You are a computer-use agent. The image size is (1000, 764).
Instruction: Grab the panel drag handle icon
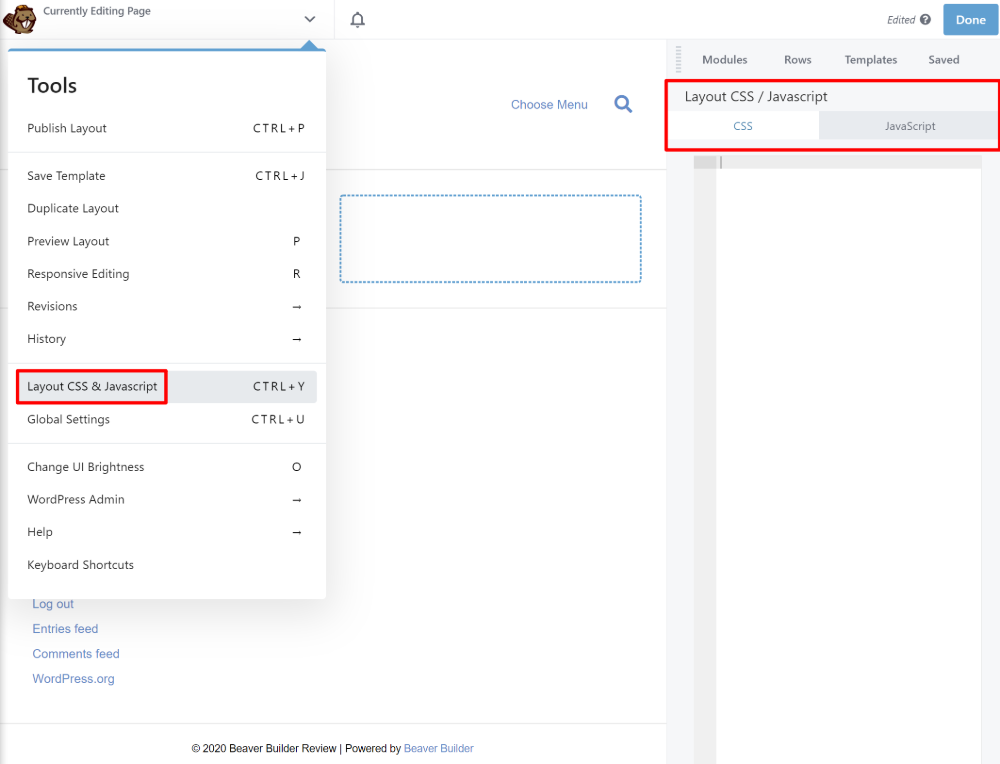point(678,59)
